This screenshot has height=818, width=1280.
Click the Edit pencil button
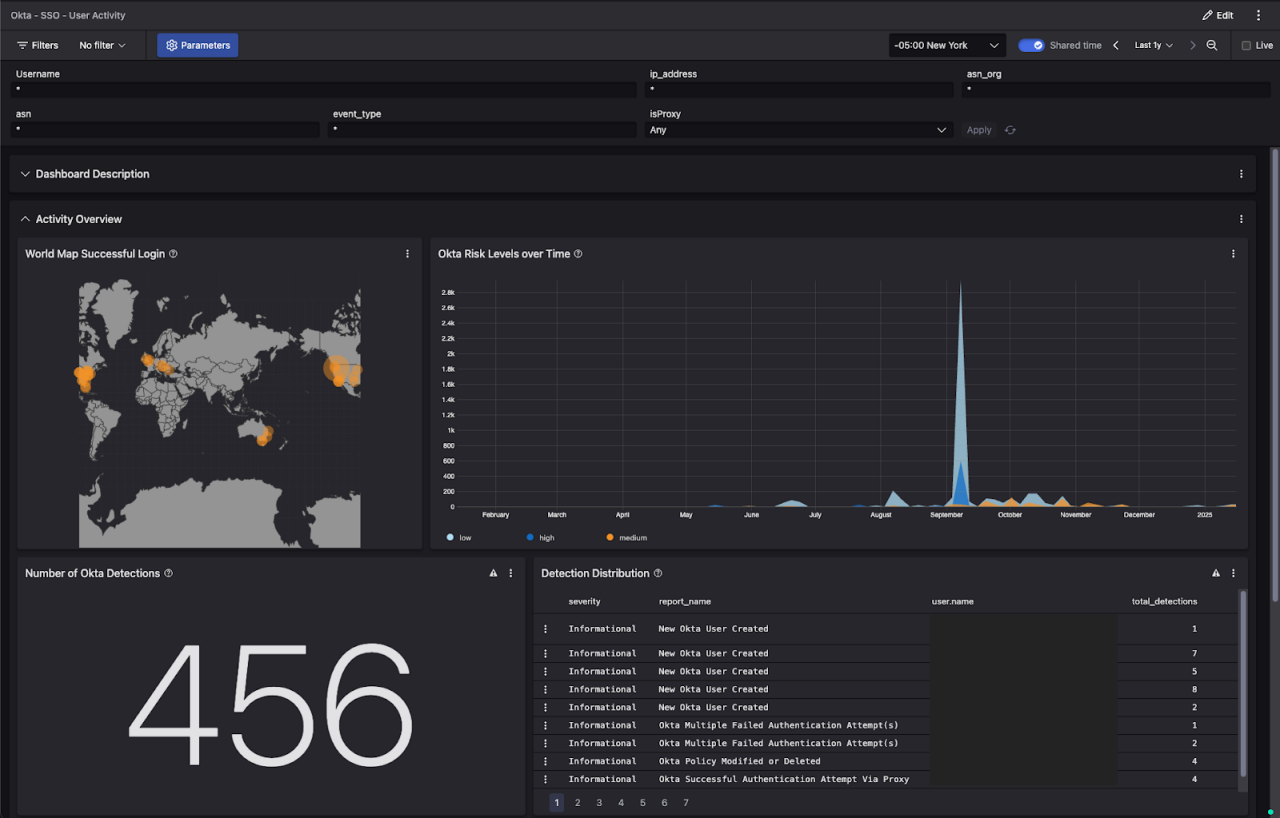1218,15
